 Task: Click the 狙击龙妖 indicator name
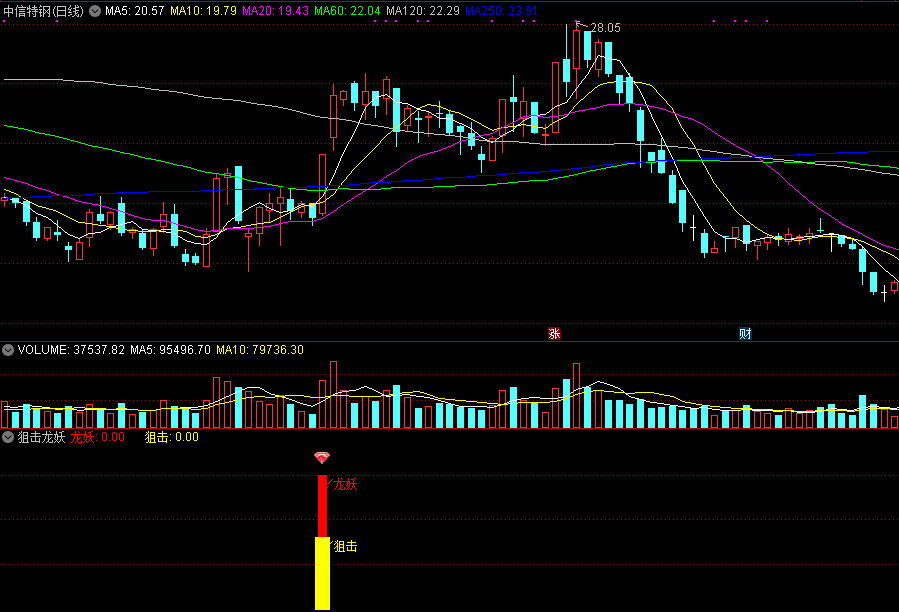pos(41,437)
